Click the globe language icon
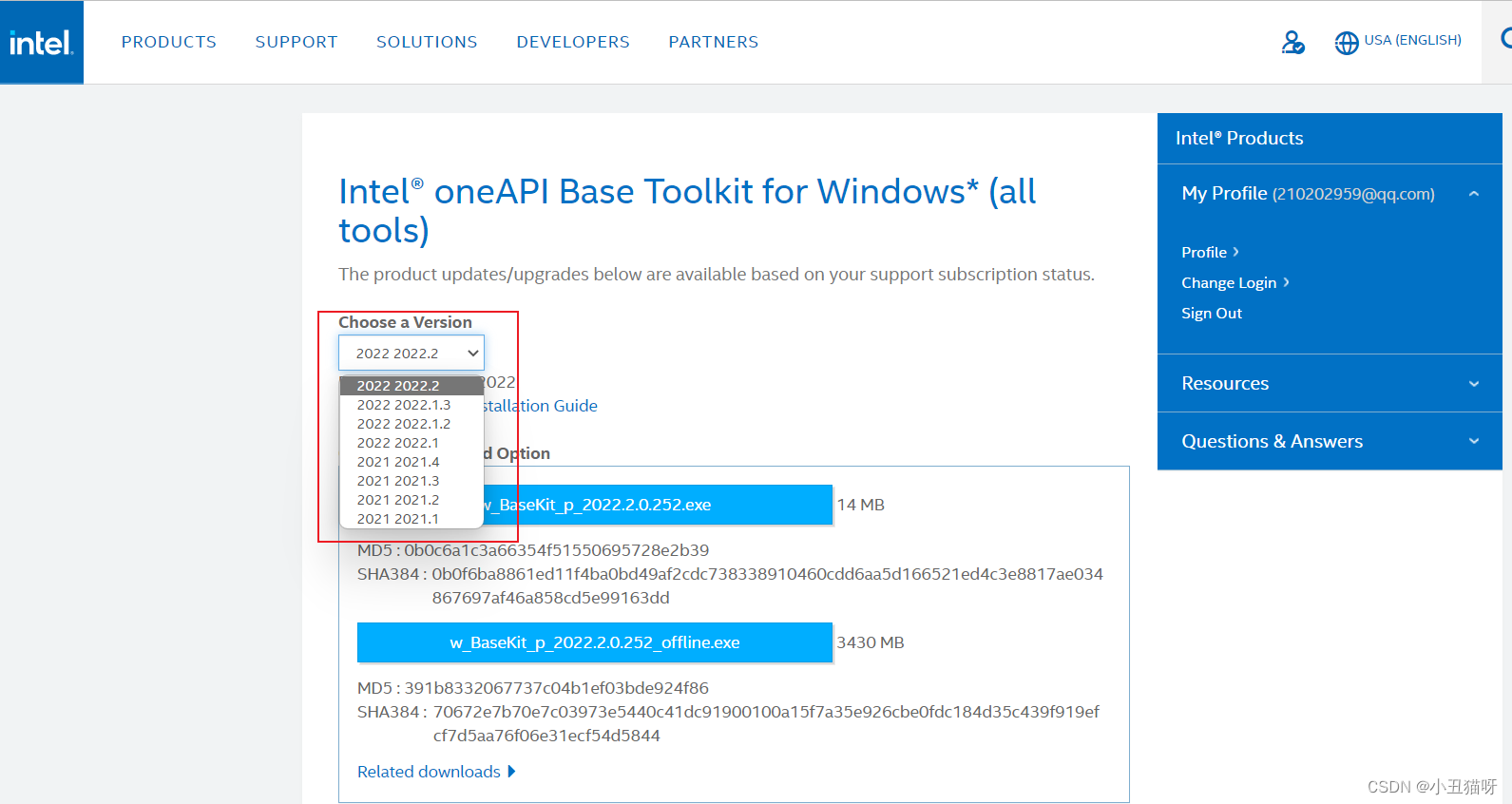The width and height of the screenshot is (1512, 804). (x=1347, y=43)
